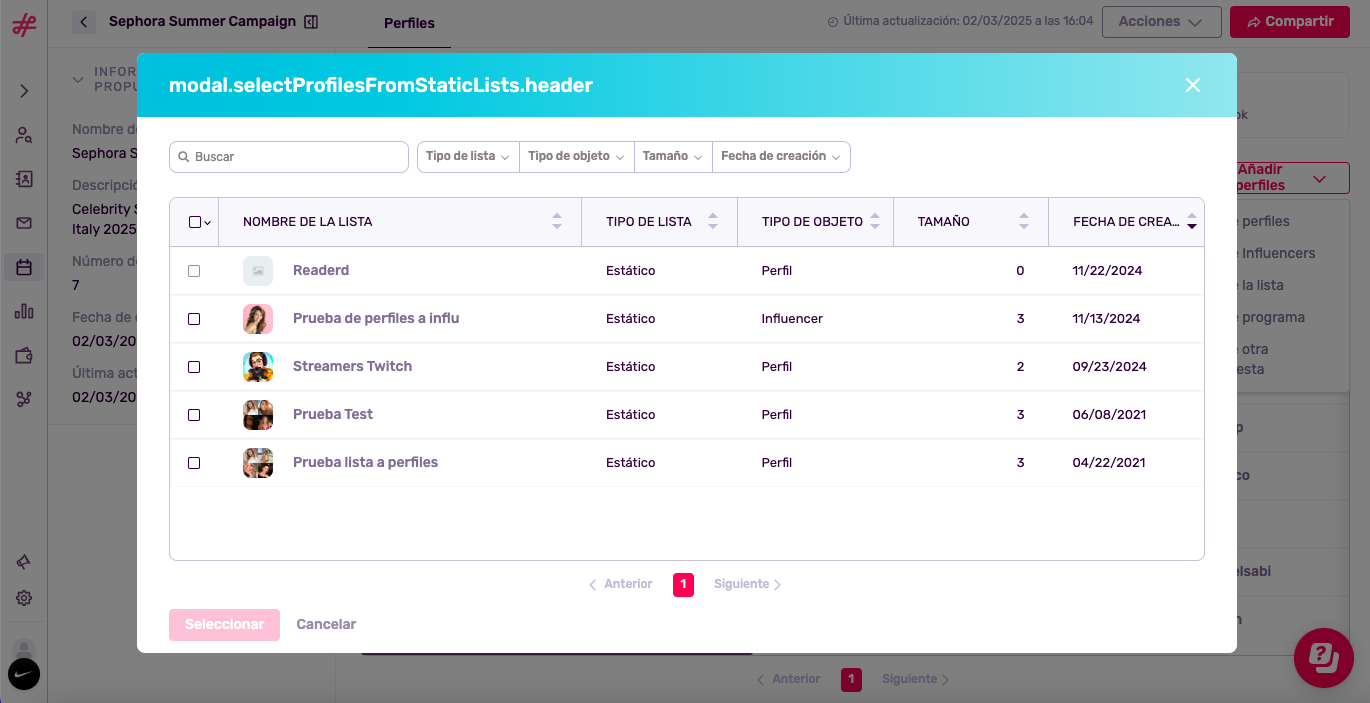The height and width of the screenshot is (703, 1370).
Task: Click the Streamers Twitch list thumbnail
Action: (x=258, y=367)
